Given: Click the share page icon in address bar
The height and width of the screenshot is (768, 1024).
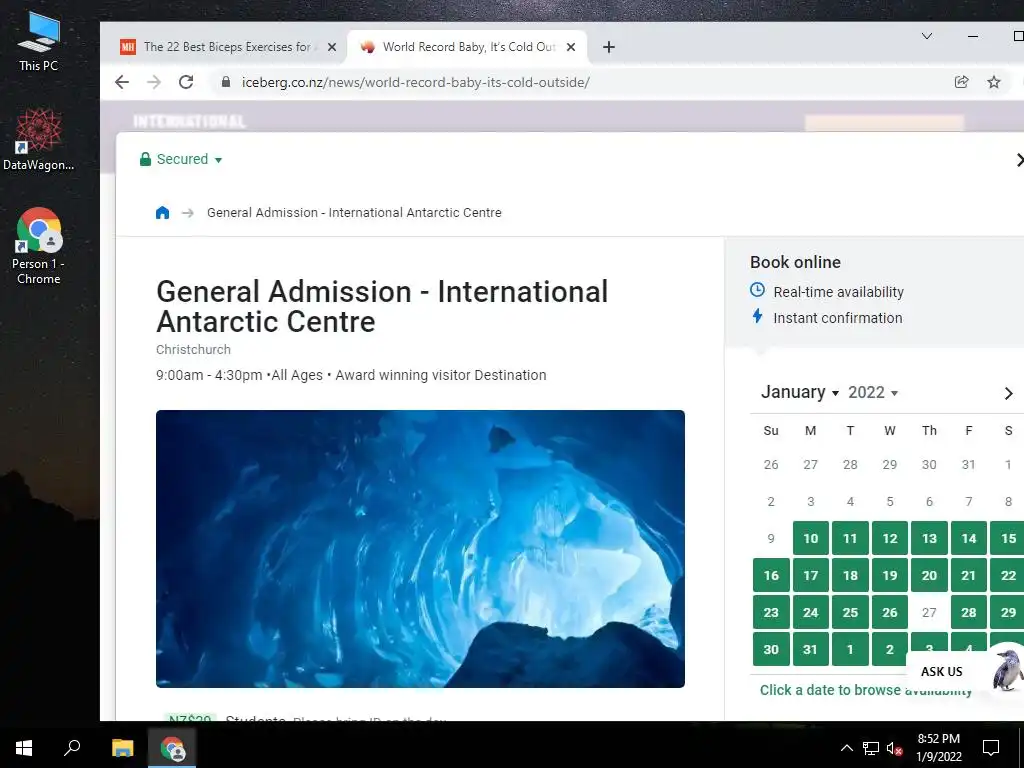Looking at the screenshot, I should 961,82.
